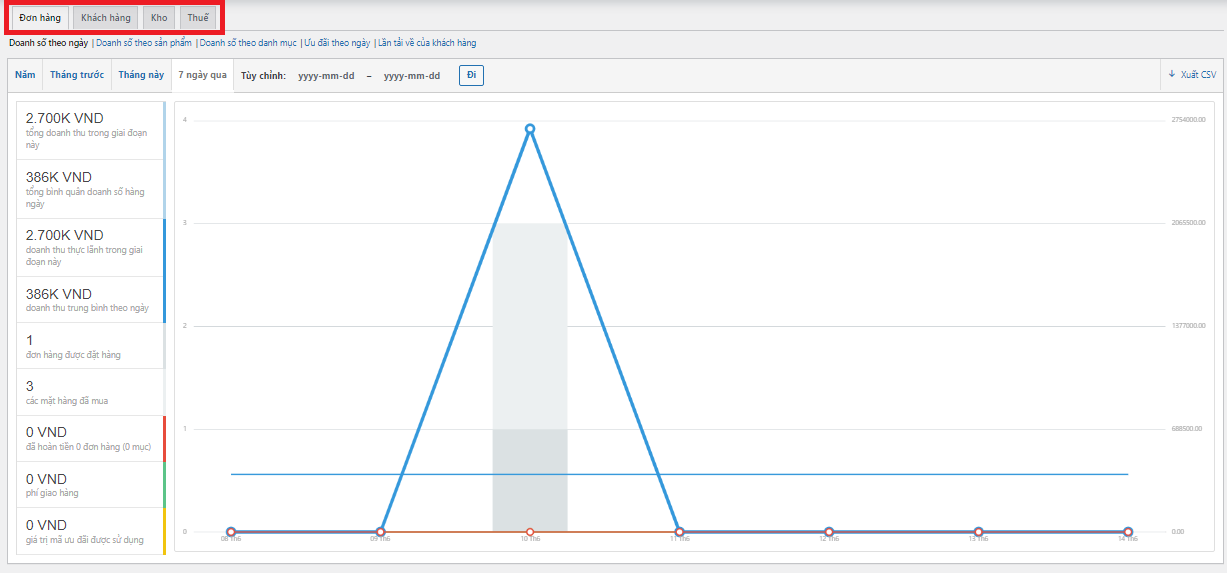Open the Kho reports tab
Image resolution: width=1227 pixels, height=573 pixels.
159,18
